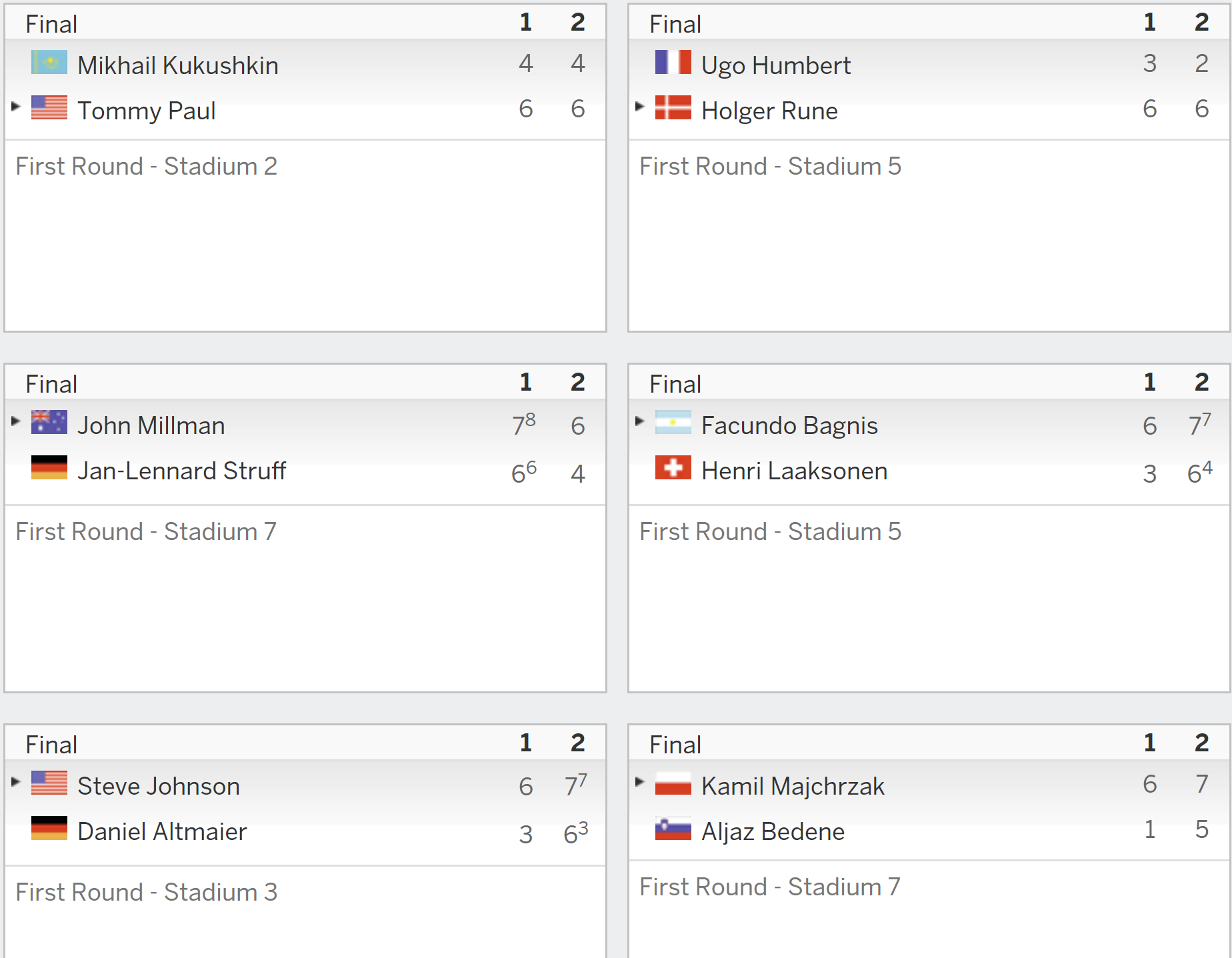Click Final header of Millman match
The image size is (1232, 958).
click(51, 384)
